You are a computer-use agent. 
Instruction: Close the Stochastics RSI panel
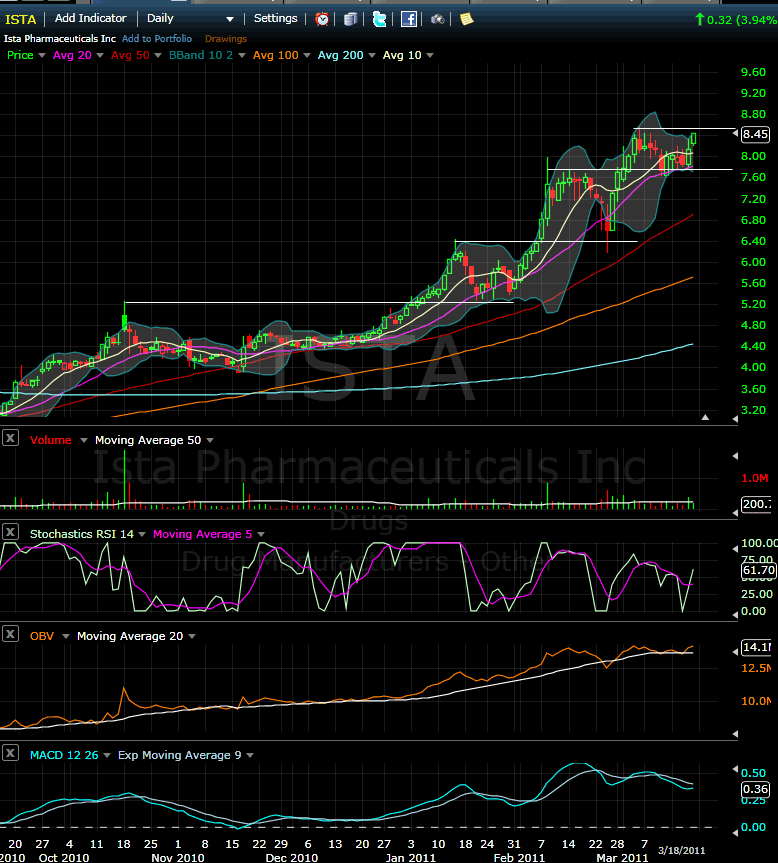[x=10, y=532]
